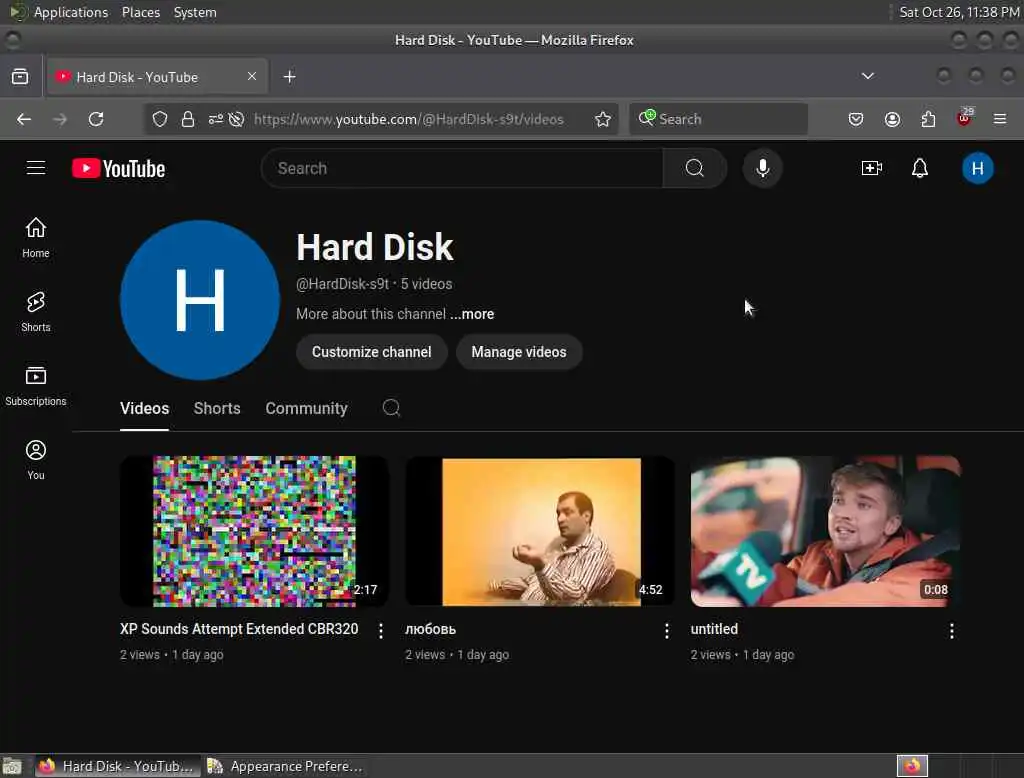This screenshot has width=1024, height=778.
Task: Open the Firefox extensions puzzle icon
Action: [928, 120]
